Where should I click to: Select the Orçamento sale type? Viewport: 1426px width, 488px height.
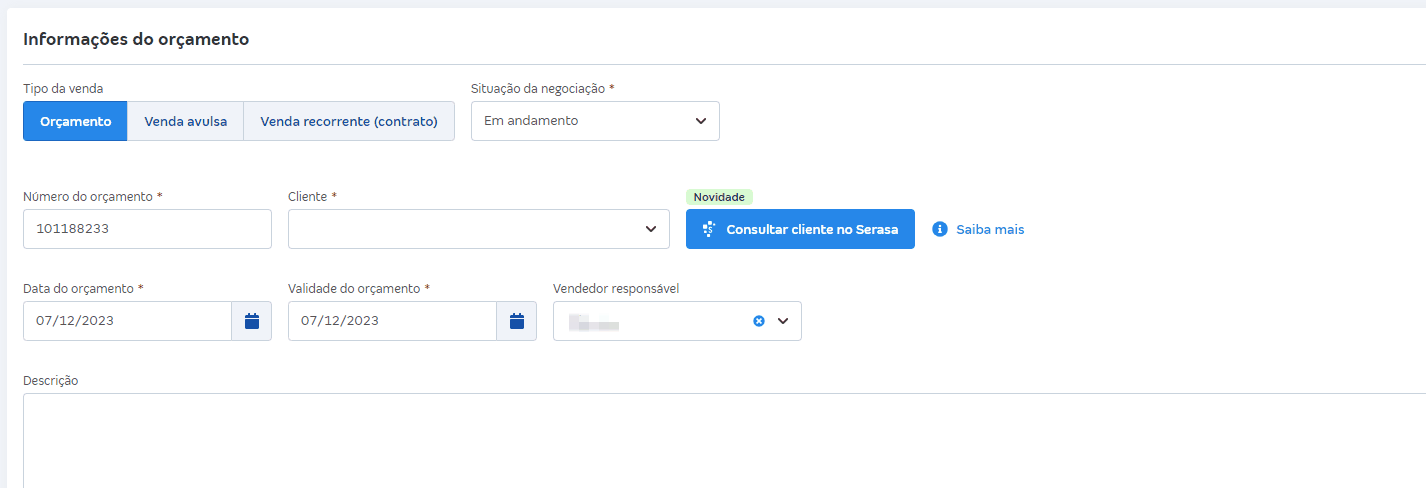[75, 121]
